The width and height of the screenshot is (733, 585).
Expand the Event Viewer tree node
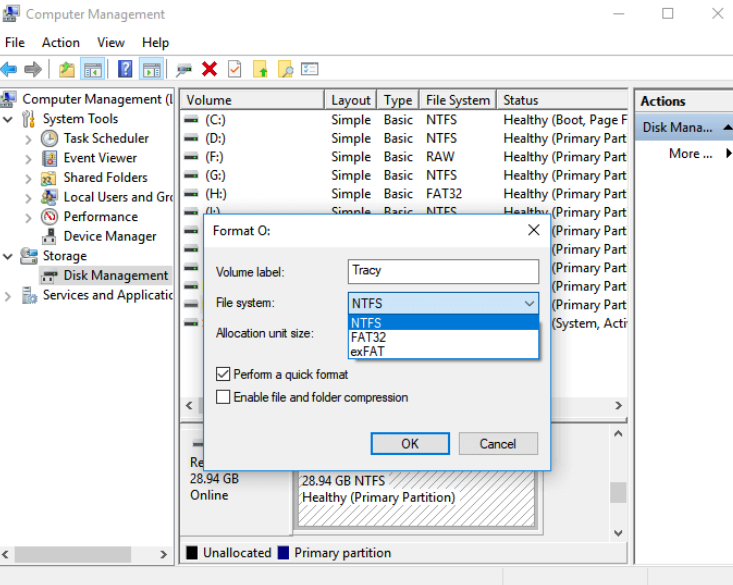click(28, 158)
